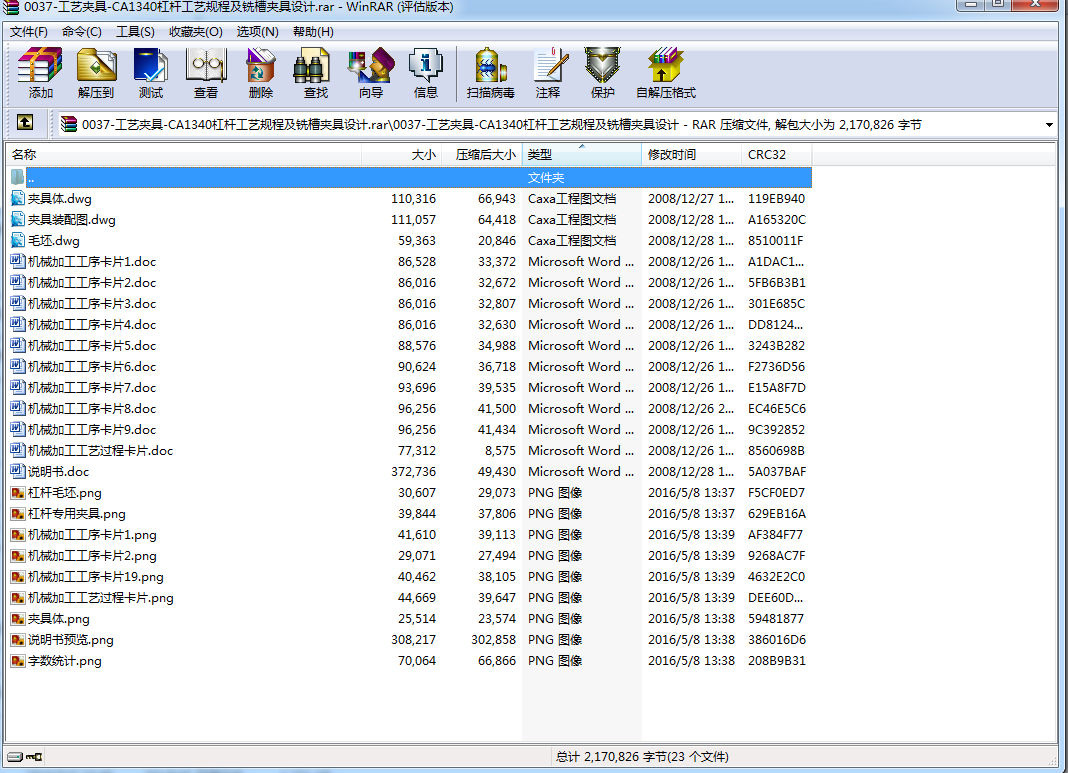
Task: Click the PNG icon of 杠杆毛坯.png
Action: [x=18, y=492]
